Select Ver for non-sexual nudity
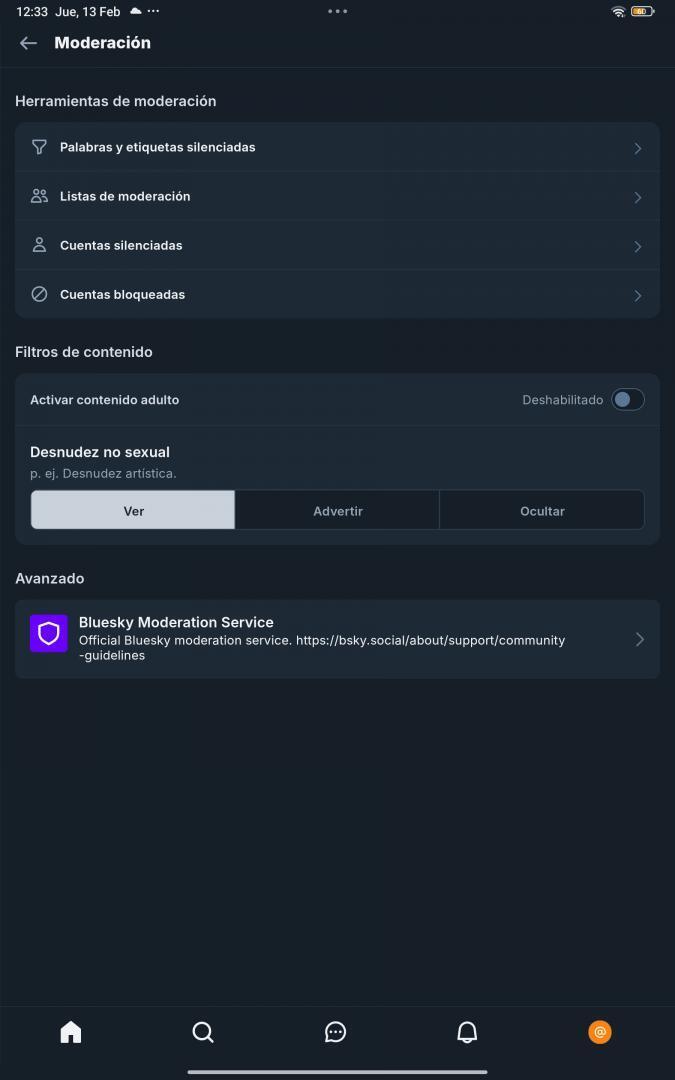 click(133, 510)
